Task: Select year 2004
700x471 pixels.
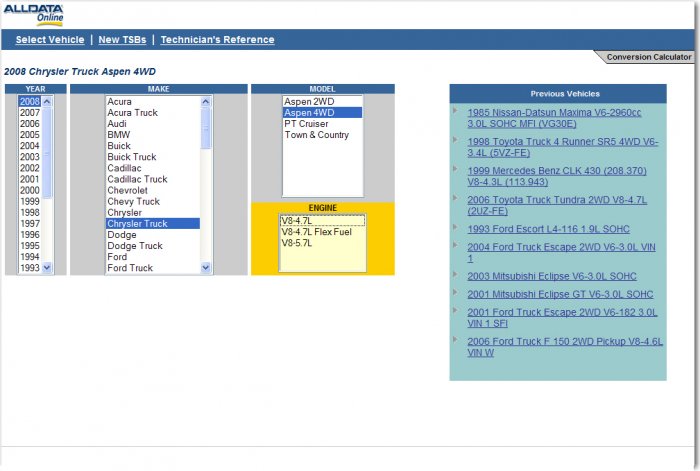Action: [29, 146]
